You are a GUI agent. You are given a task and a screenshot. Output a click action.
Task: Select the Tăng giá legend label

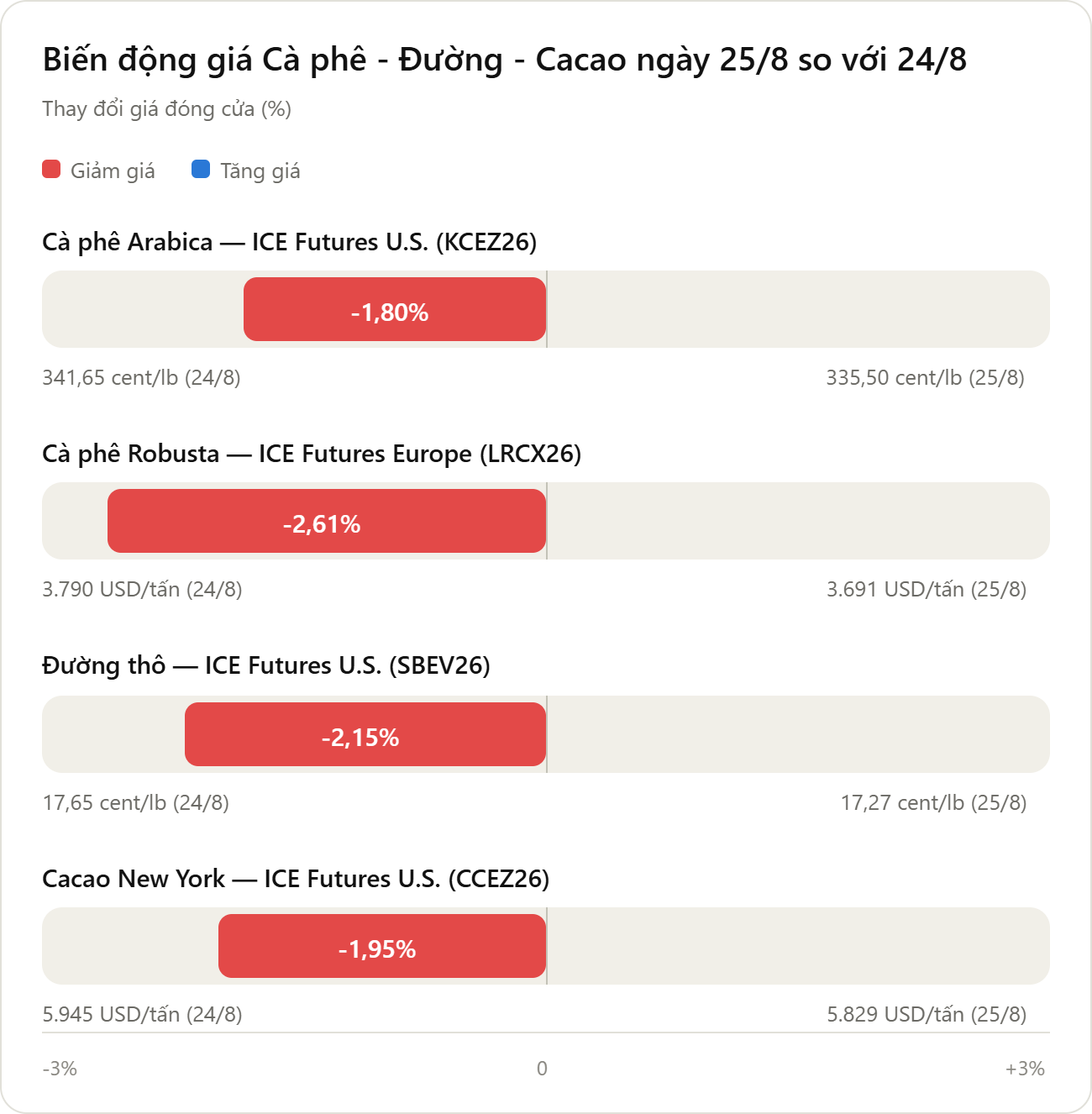260,171
